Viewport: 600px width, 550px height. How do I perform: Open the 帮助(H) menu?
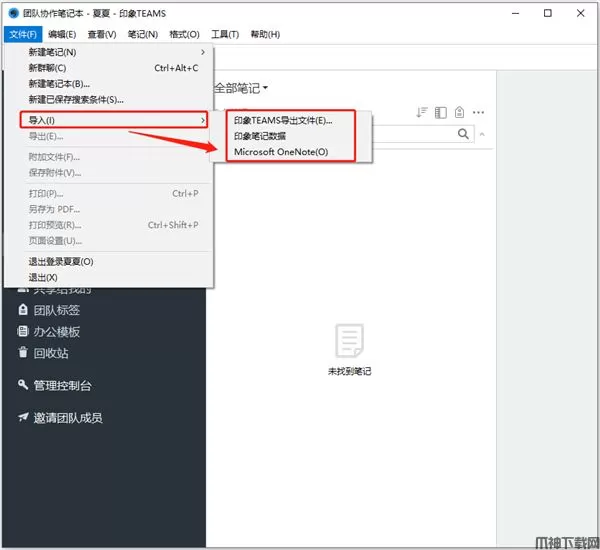click(x=265, y=34)
